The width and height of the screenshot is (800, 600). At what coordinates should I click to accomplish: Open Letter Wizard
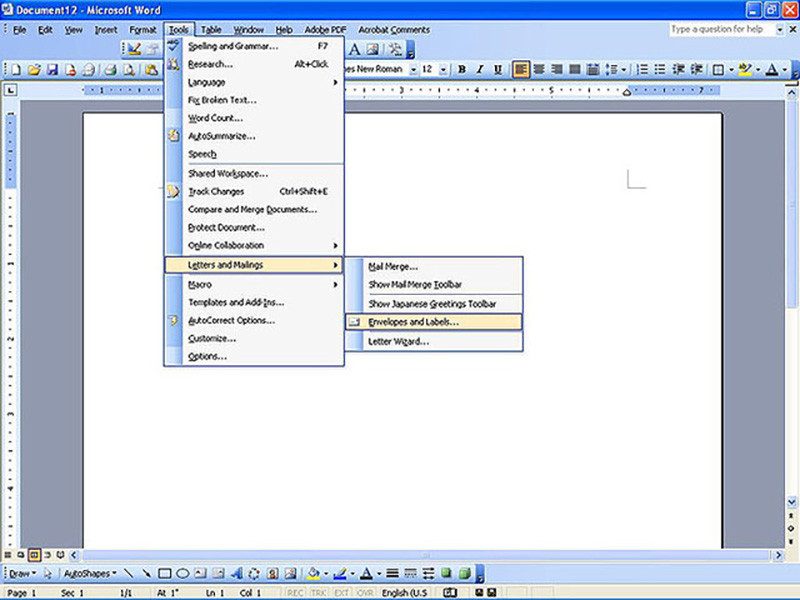point(434,341)
